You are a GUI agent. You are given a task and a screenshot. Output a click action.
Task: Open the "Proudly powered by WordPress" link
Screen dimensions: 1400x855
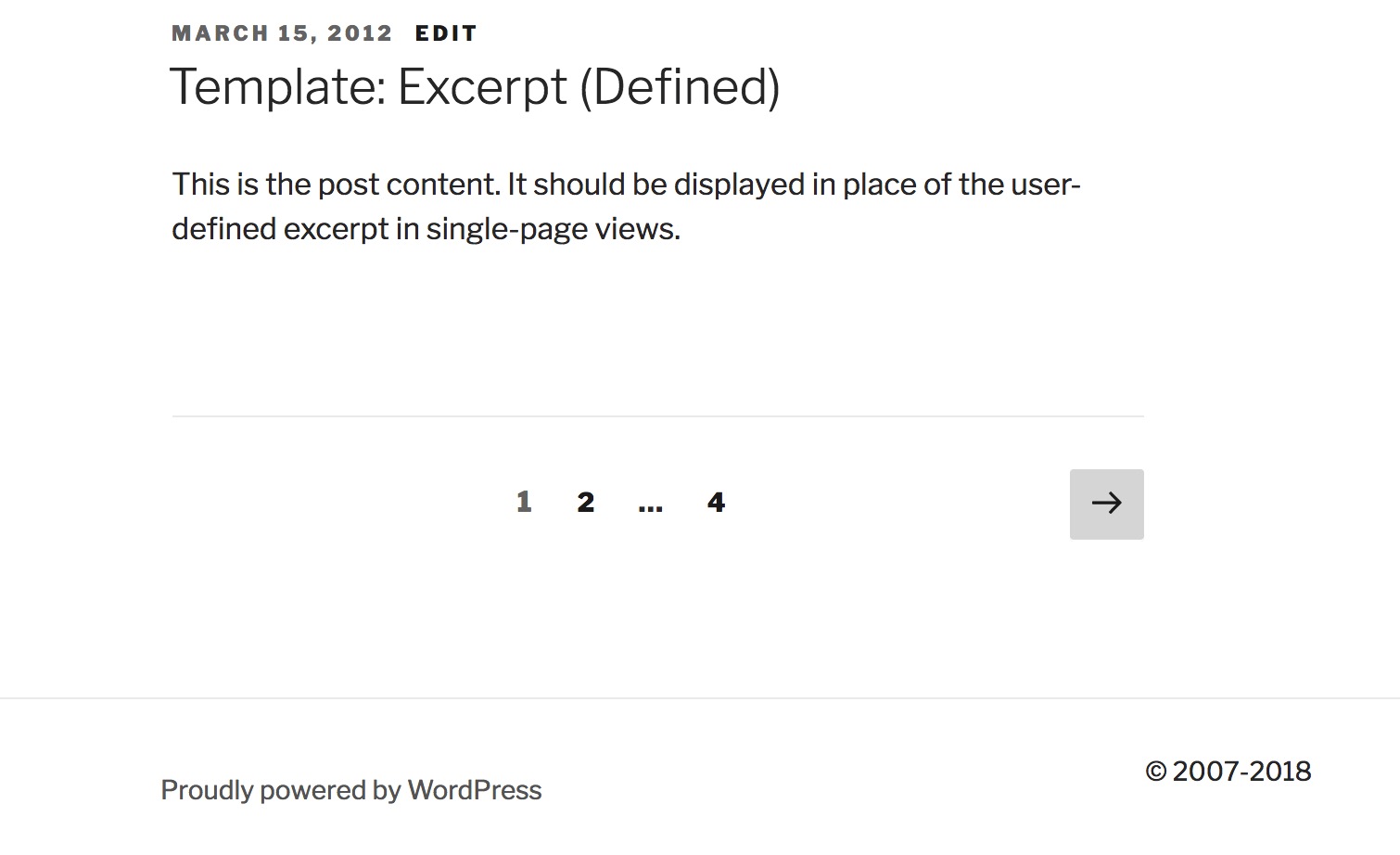[351, 790]
